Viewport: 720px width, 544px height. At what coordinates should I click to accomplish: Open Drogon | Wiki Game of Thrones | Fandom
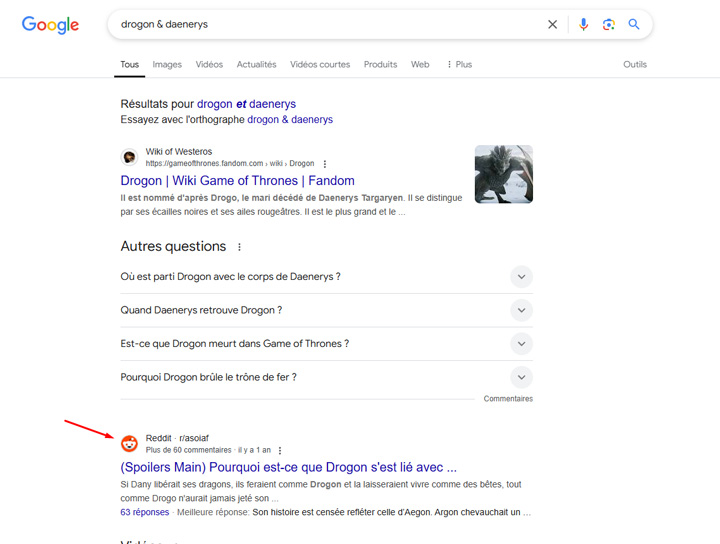click(x=237, y=180)
